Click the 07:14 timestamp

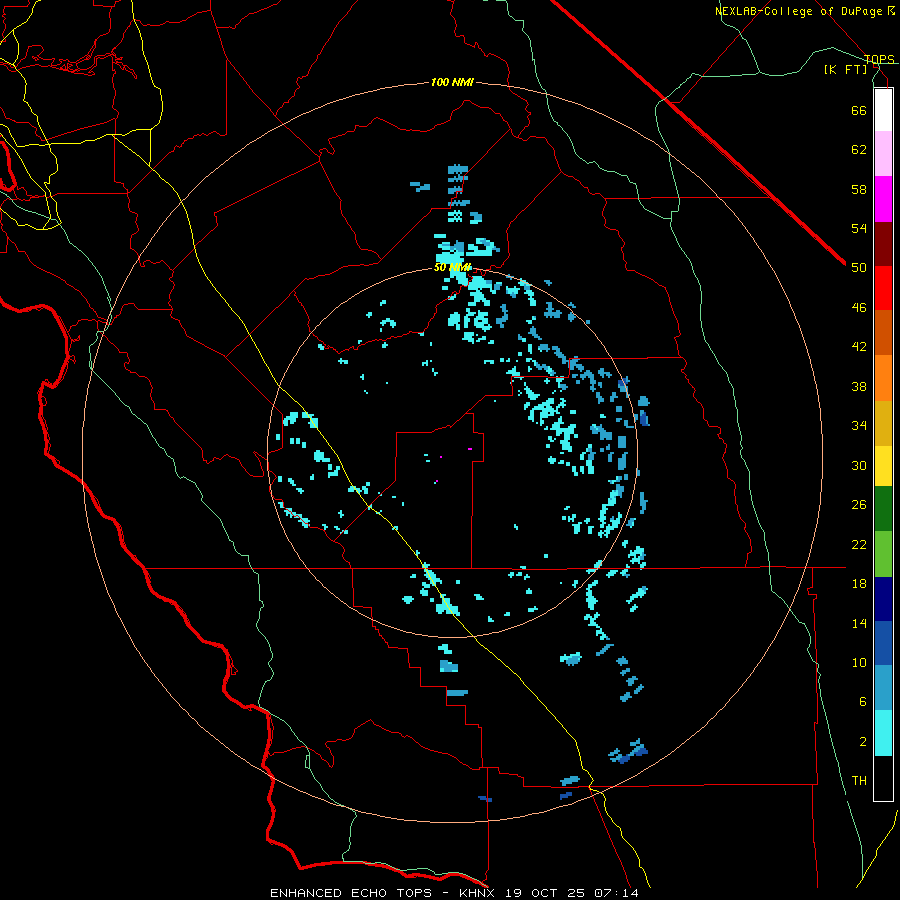616,893
